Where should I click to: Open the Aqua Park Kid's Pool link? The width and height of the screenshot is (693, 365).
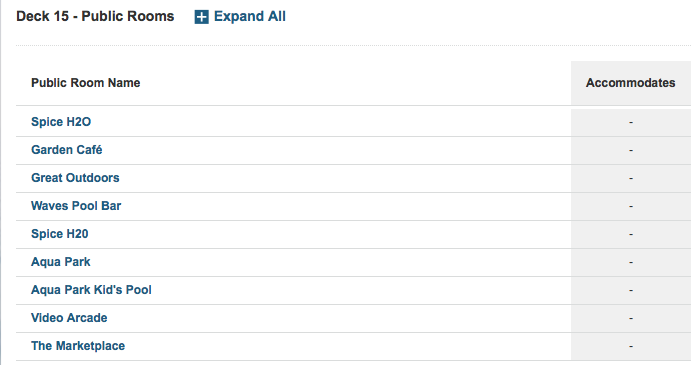coord(91,290)
